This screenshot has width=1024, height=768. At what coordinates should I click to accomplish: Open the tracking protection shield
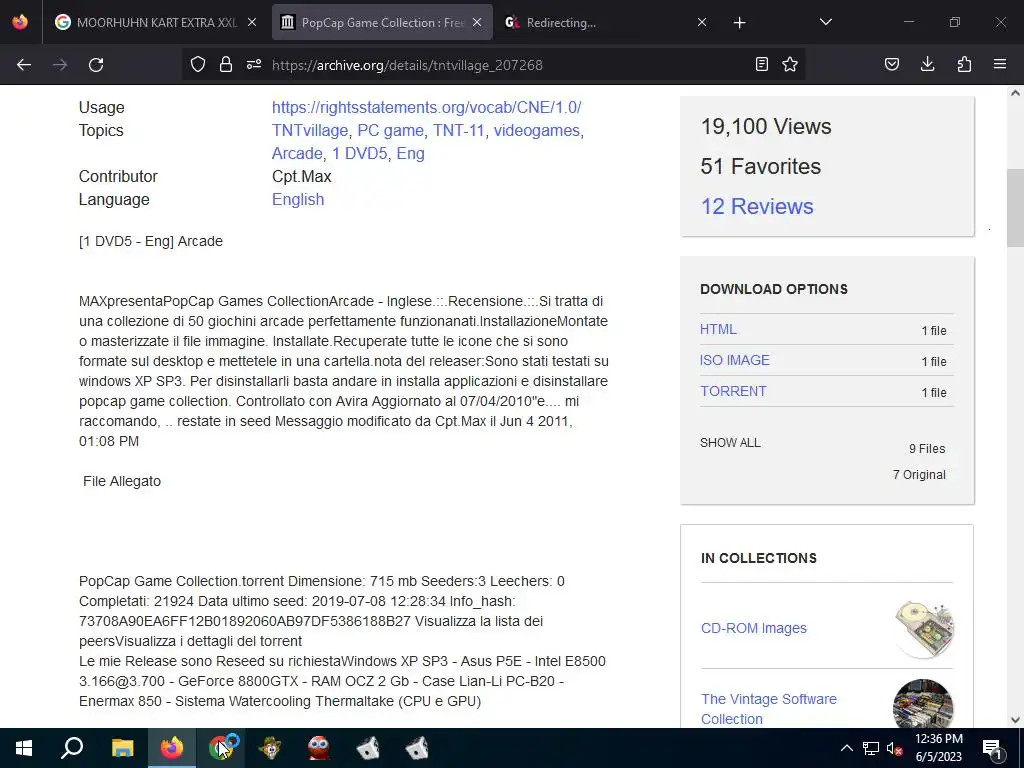pos(198,64)
